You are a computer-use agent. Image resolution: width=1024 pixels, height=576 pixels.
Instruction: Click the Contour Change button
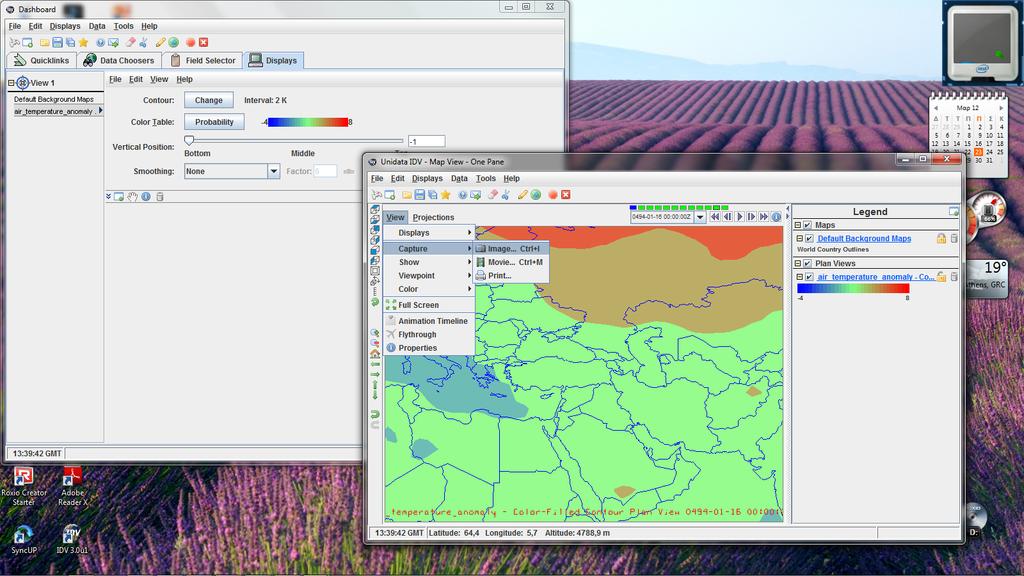[208, 100]
